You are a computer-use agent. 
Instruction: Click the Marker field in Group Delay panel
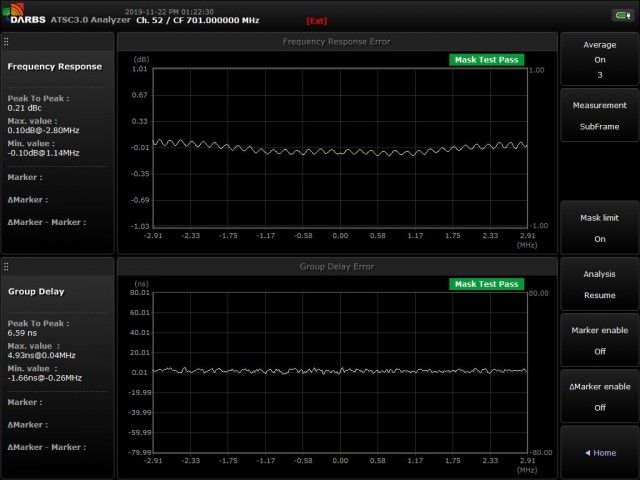point(25,402)
